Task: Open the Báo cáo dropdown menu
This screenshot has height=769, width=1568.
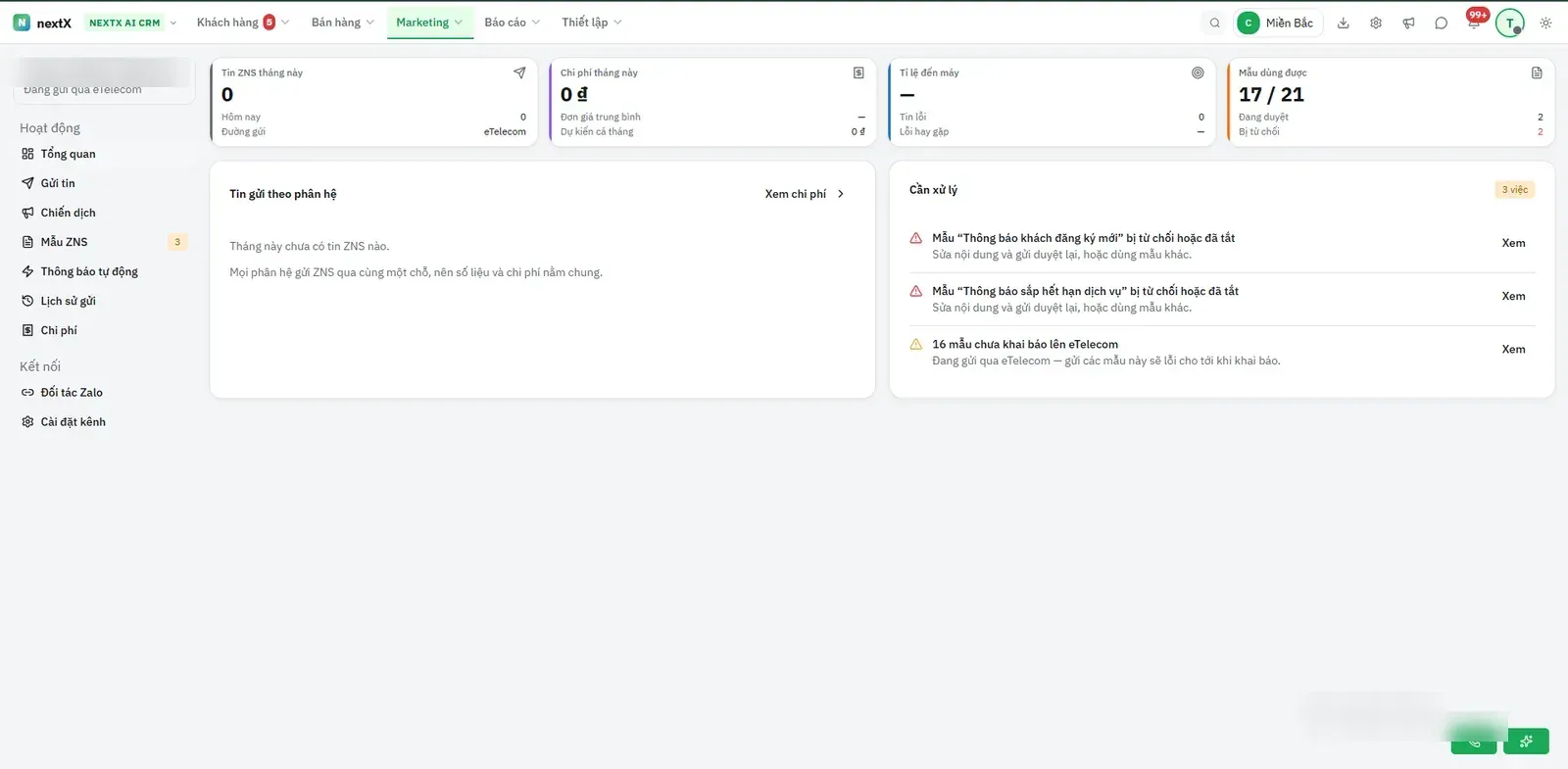Action: click(x=512, y=23)
